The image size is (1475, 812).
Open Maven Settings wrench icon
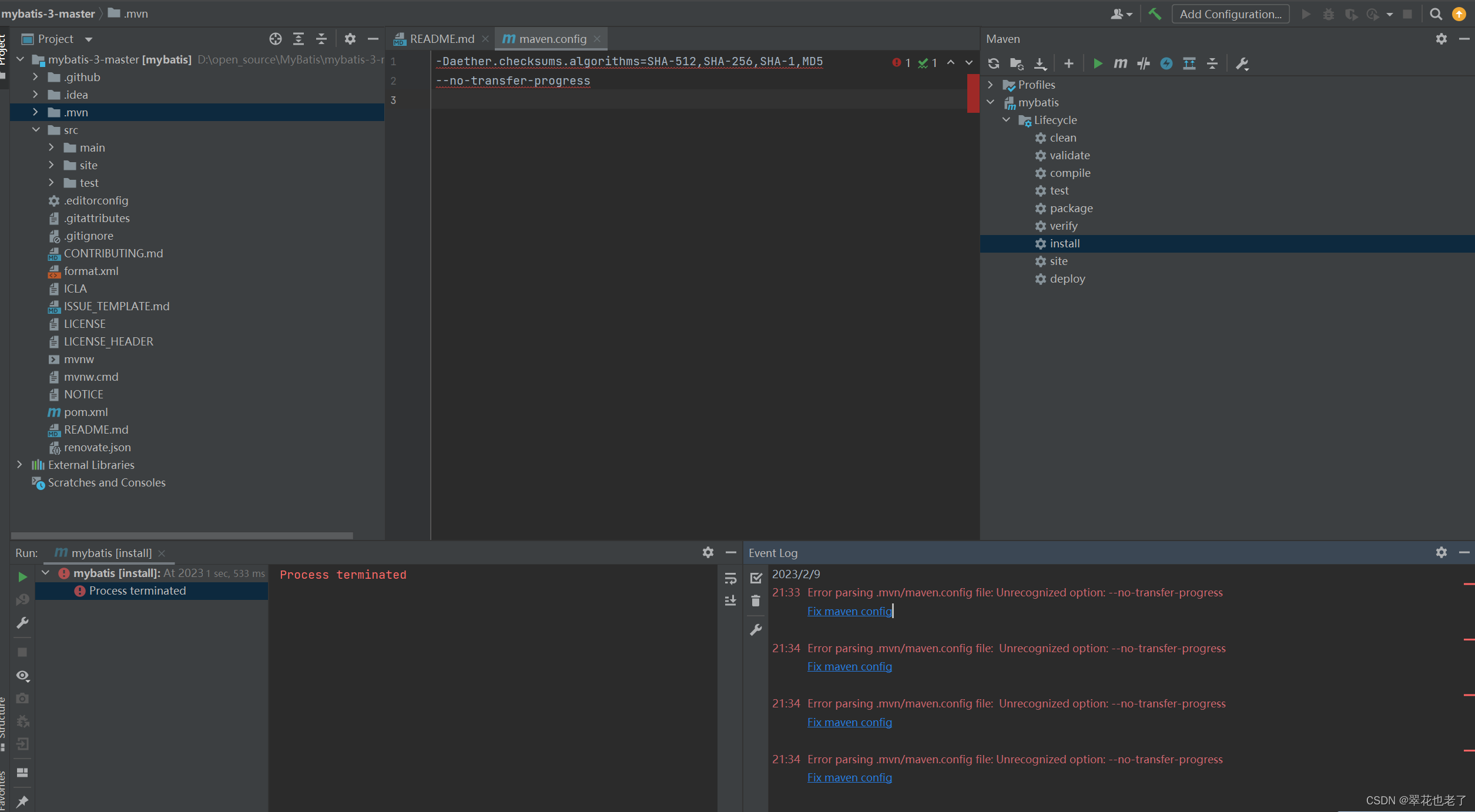(1242, 63)
